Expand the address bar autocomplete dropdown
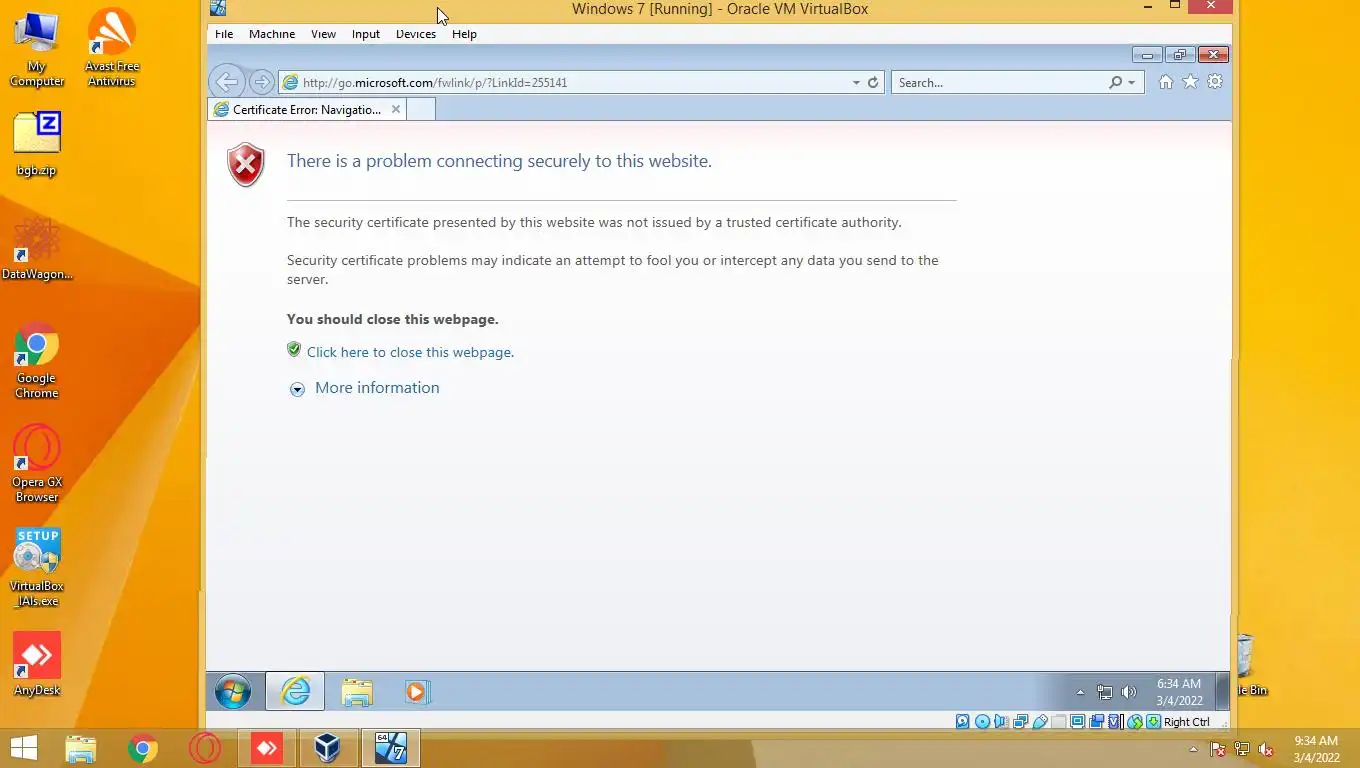This screenshot has width=1360, height=768. click(x=856, y=83)
